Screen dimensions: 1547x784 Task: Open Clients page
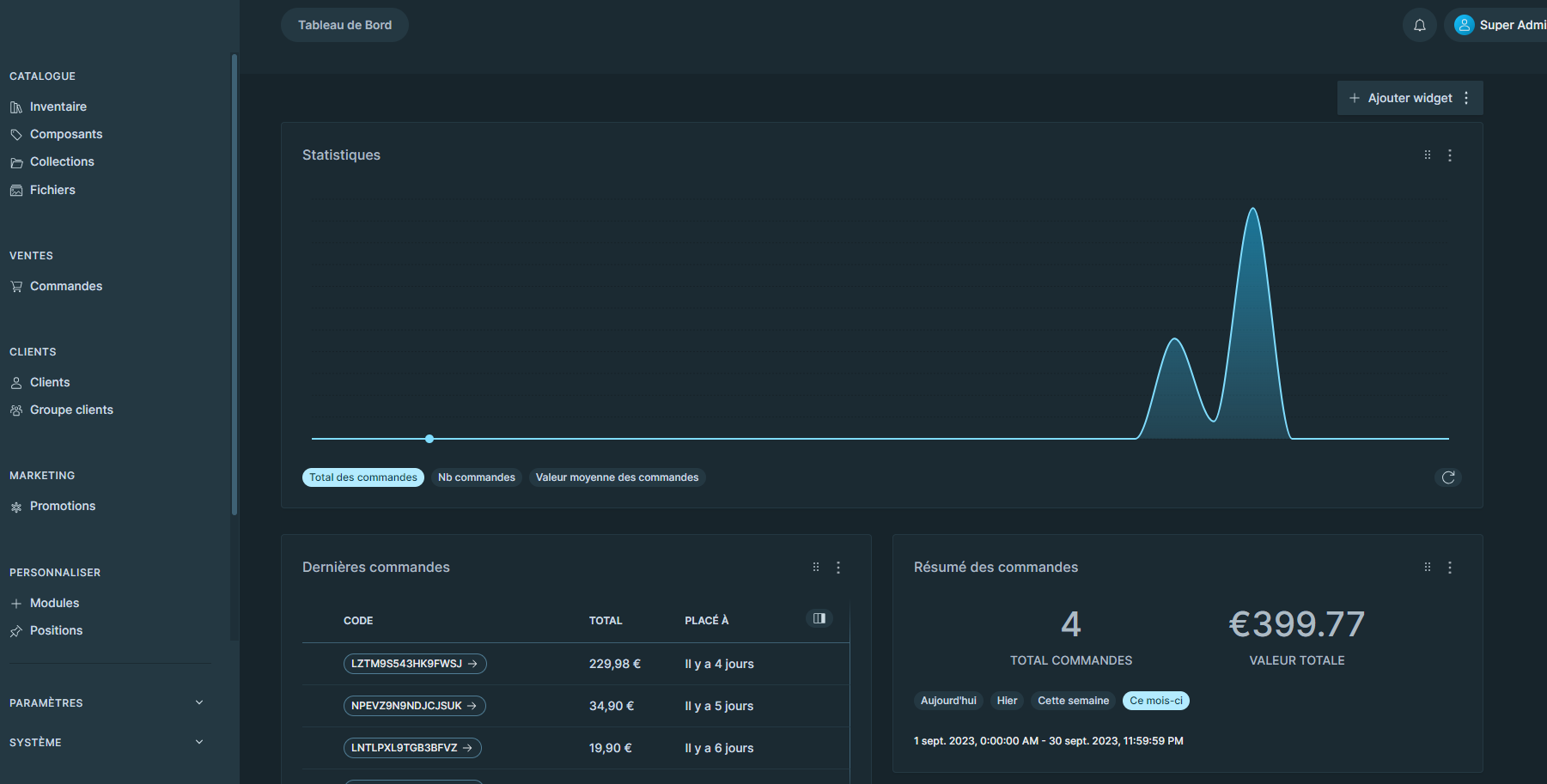[x=50, y=382]
